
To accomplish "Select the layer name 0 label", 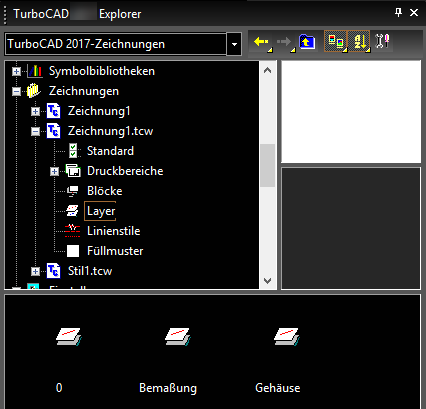I will pos(59,388).
